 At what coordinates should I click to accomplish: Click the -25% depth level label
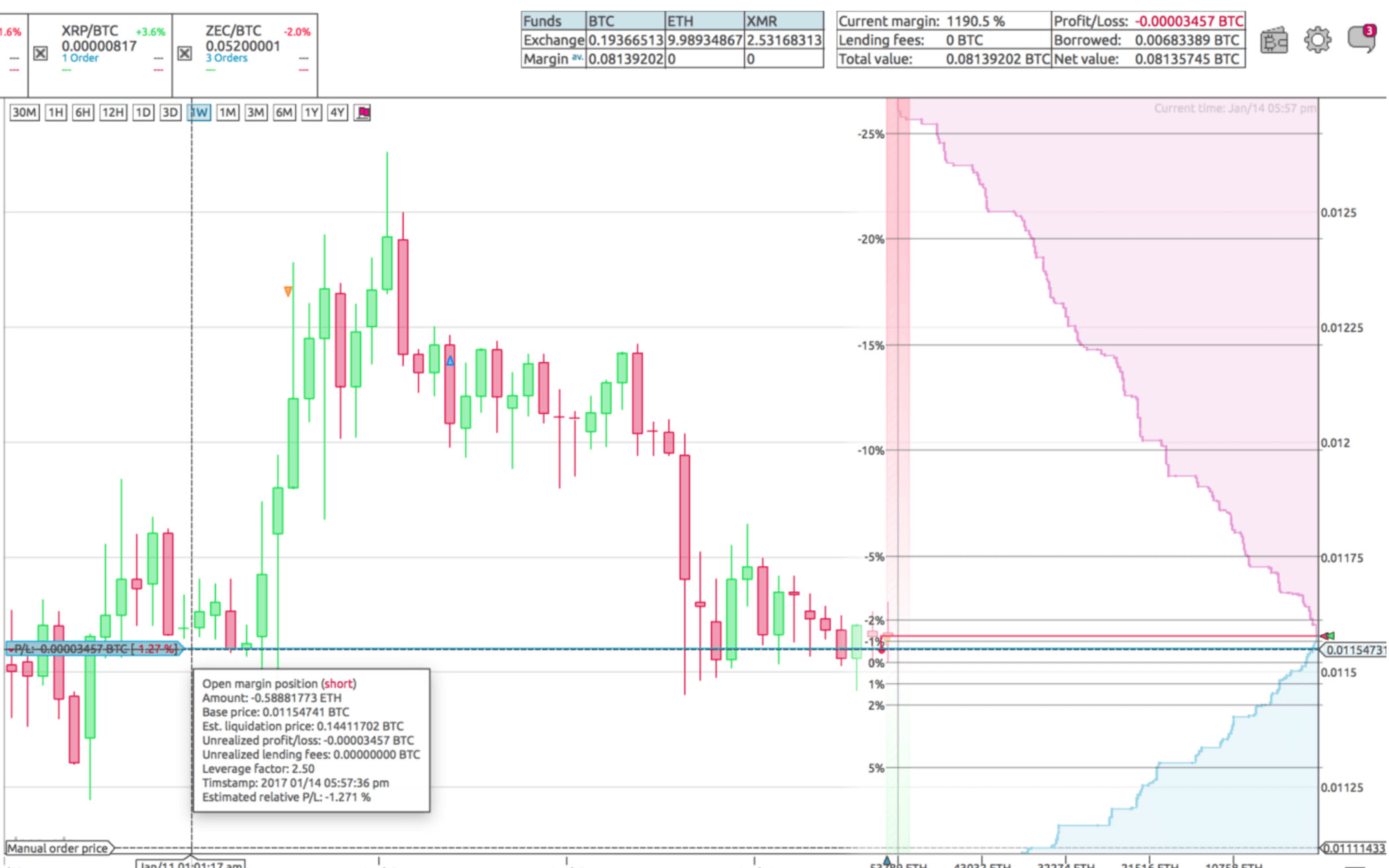[x=870, y=134]
